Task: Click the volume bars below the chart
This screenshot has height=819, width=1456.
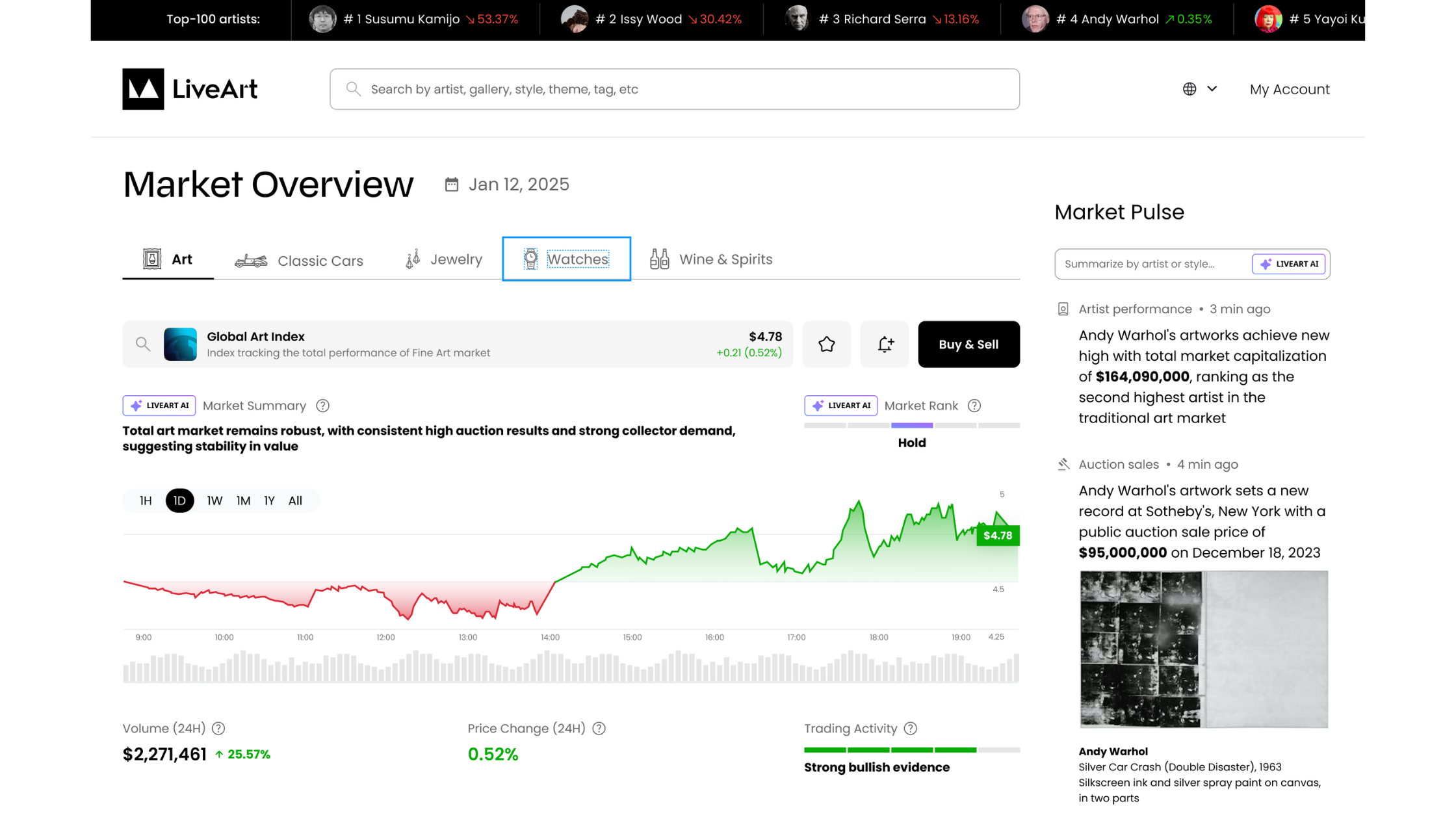Action: [571, 666]
